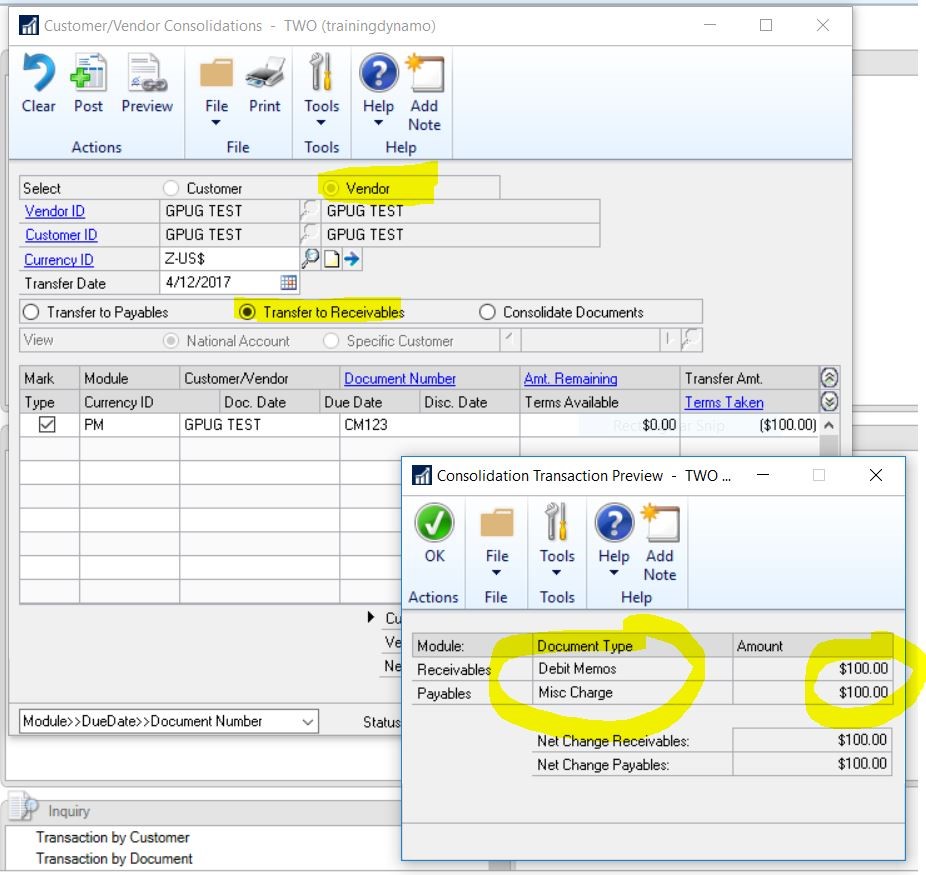Screen dimensions: 926x875
Task: Select National Account view option
Action: coord(171,341)
